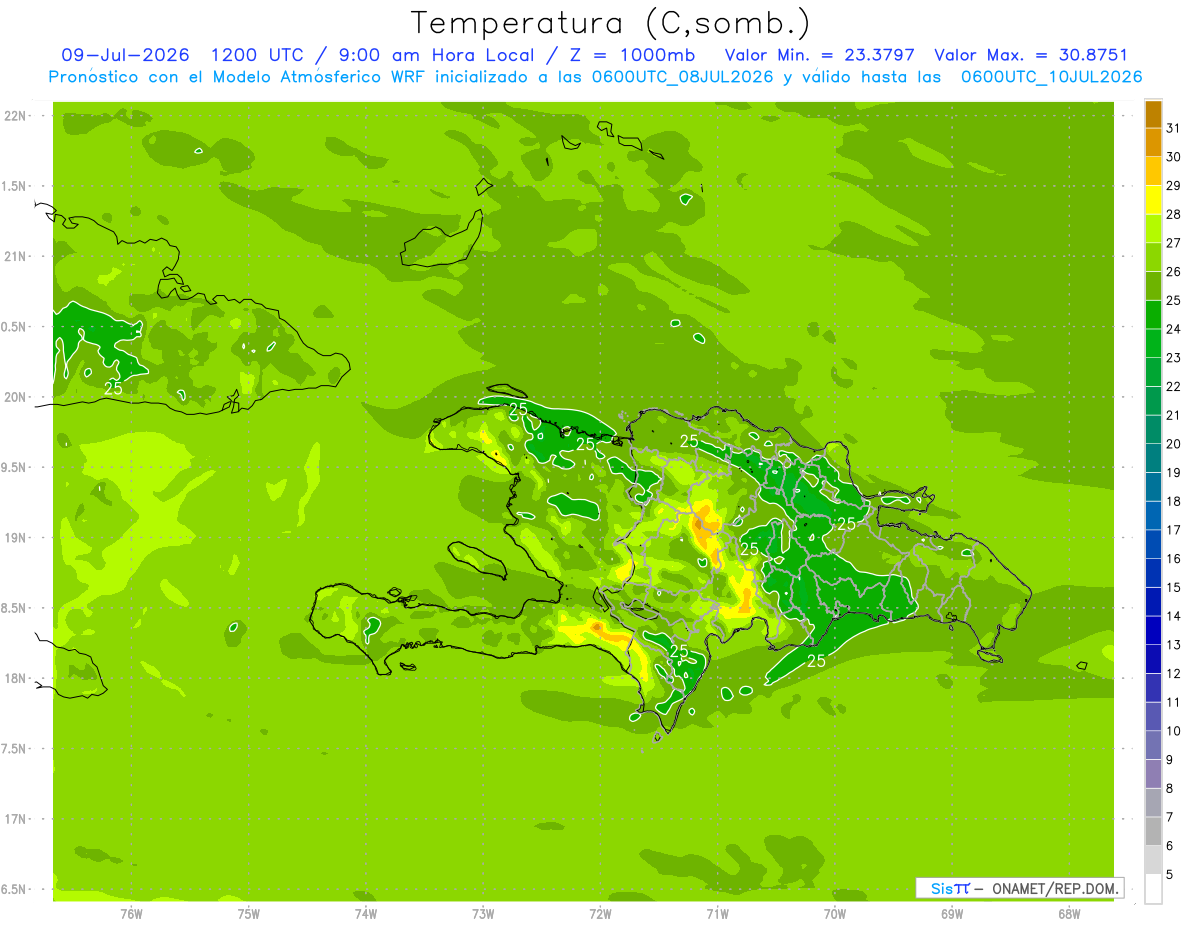Click the colour scale label "22"

1173,386
